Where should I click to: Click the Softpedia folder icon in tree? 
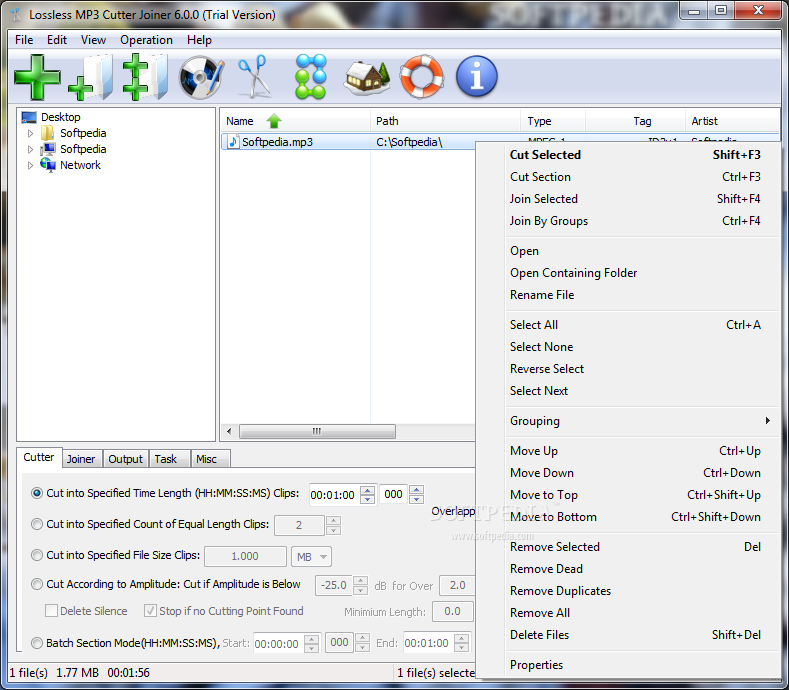coord(48,133)
